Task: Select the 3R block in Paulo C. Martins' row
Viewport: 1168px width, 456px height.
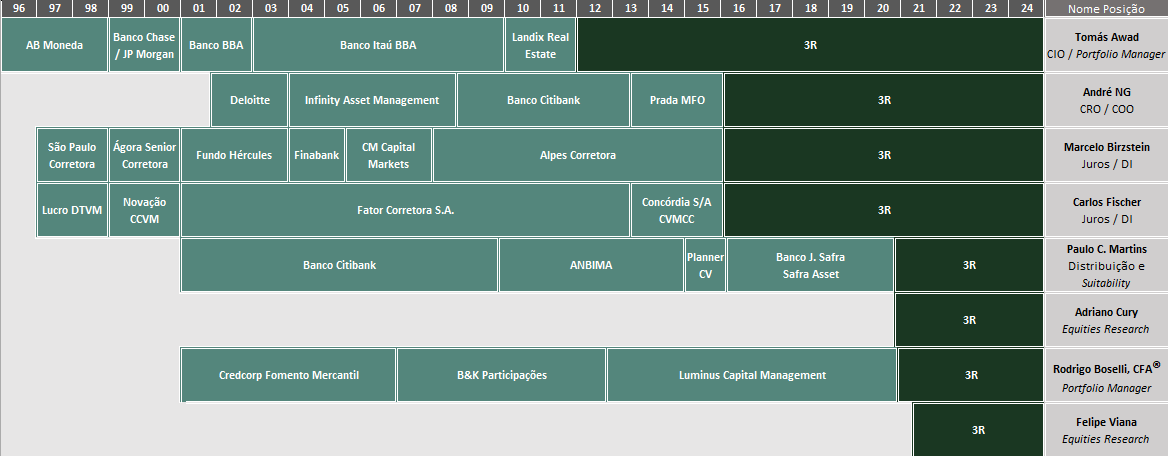Action: (969, 265)
